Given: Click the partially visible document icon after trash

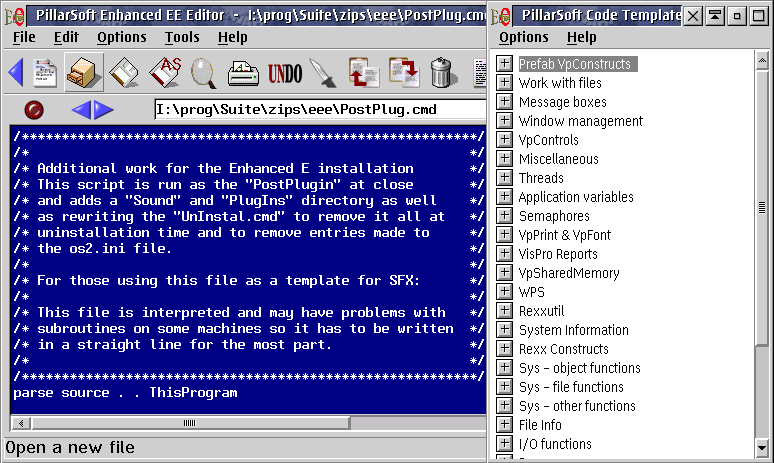Looking at the screenshot, I should pyautogui.click(x=480, y=73).
